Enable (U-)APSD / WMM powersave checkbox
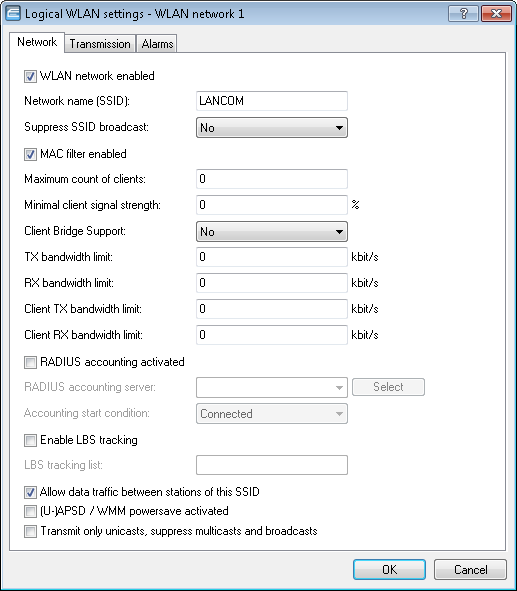Screen dimensions: 517x591 pyautogui.click(x=30, y=511)
